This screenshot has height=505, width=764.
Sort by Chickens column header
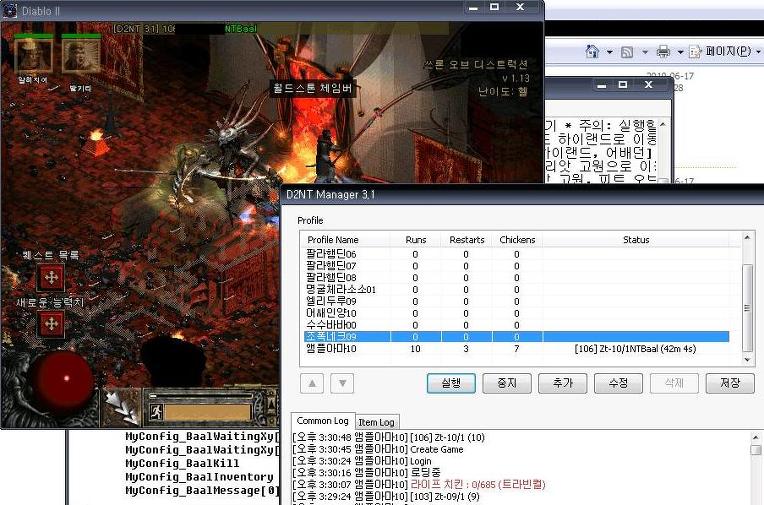point(517,240)
